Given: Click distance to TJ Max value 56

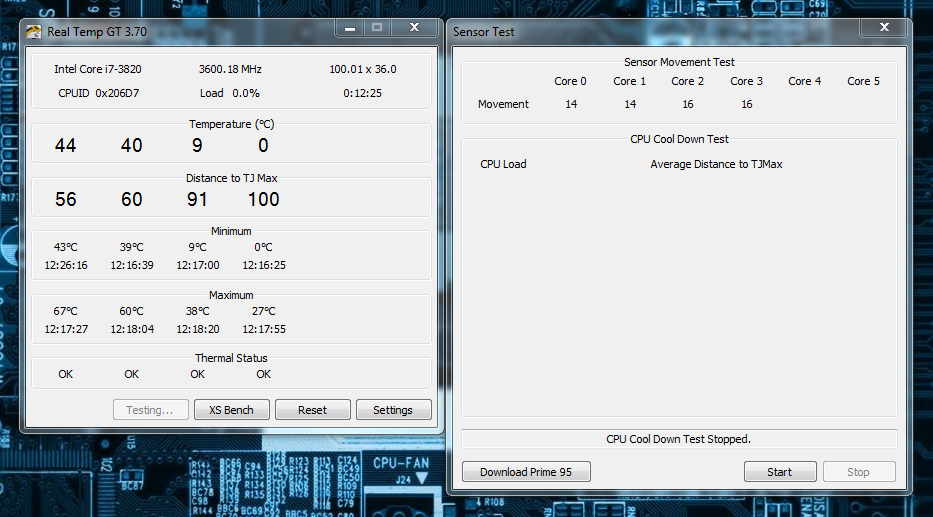Looking at the screenshot, I should pos(65,199).
